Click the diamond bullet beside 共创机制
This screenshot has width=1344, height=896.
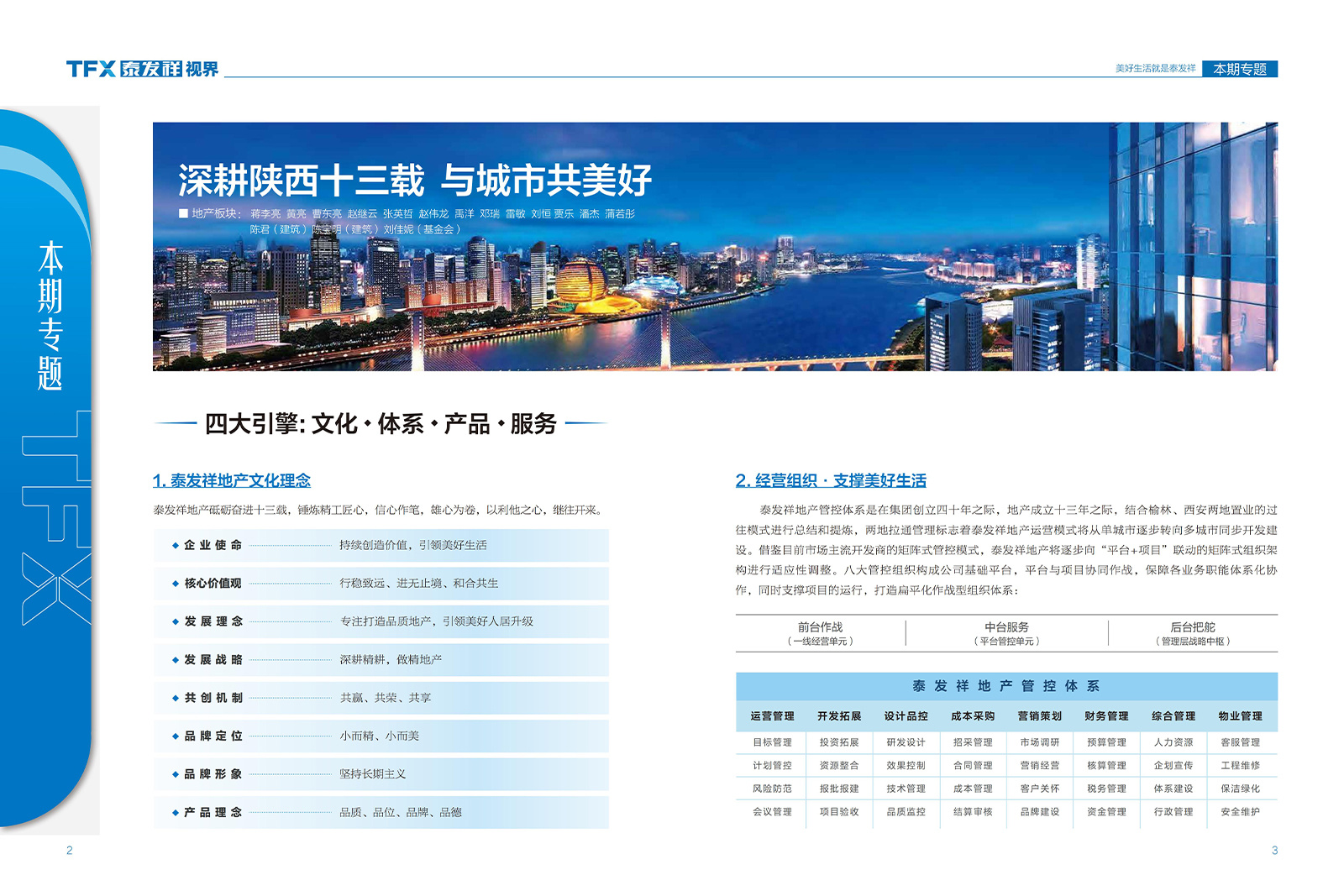pyautogui.click(x=176, y=698)
